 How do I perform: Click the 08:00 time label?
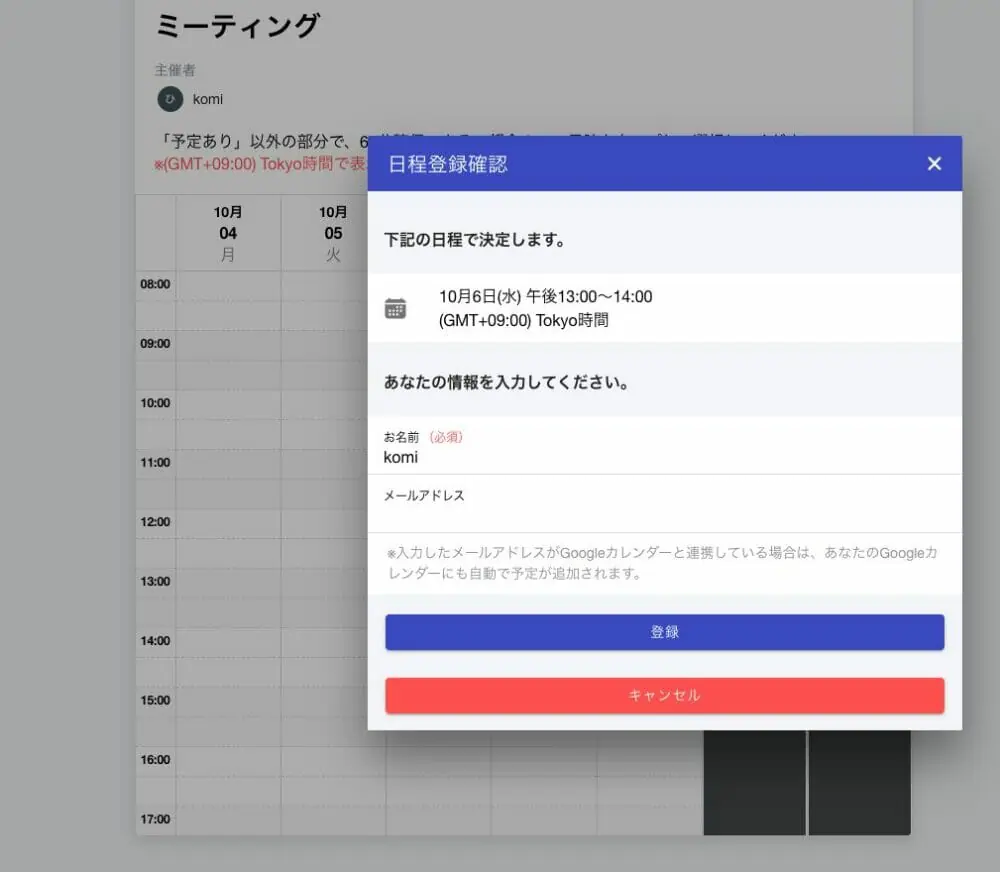155,284
